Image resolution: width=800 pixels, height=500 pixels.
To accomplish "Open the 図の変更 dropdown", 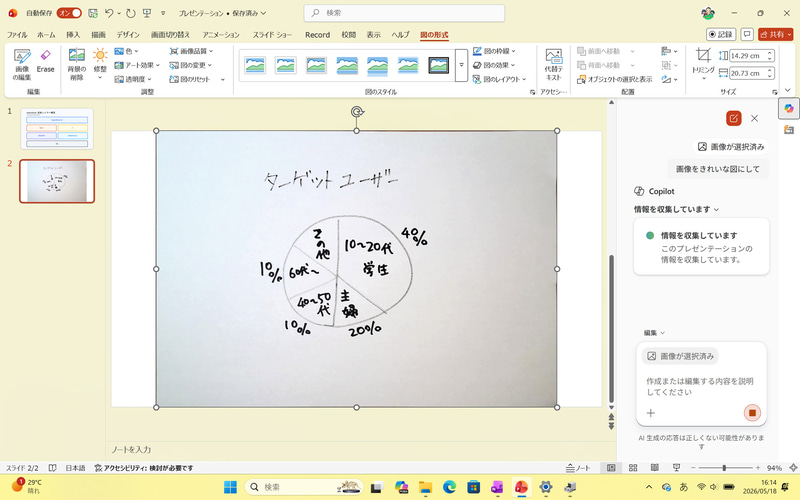I will click(190, 65).
